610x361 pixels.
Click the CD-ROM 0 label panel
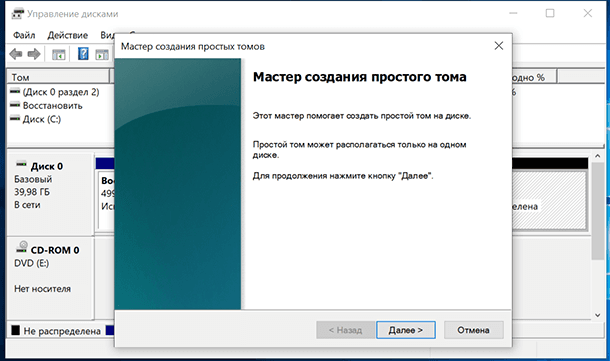click(51, 278)
